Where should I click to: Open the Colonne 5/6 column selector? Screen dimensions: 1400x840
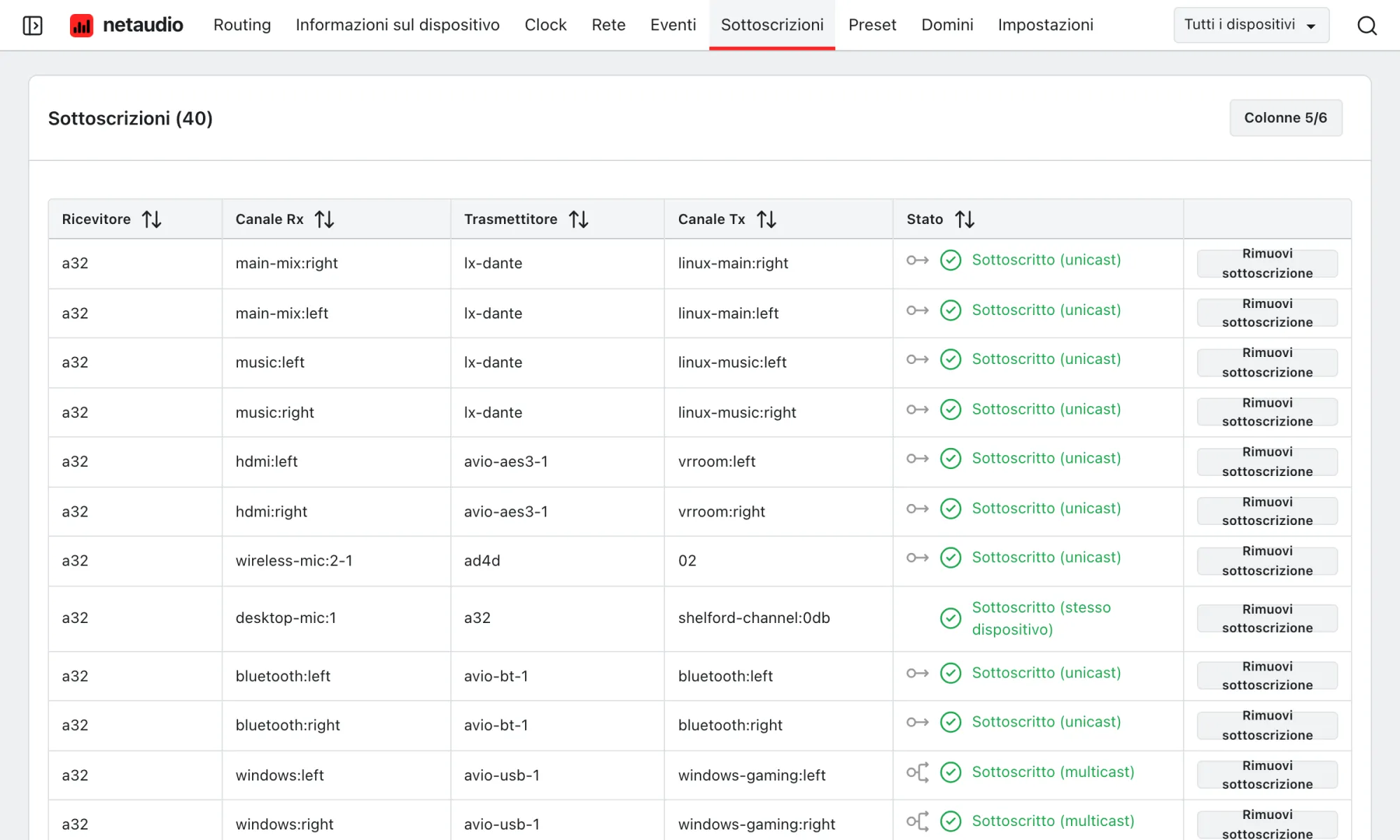click(x=1286, y=118)
